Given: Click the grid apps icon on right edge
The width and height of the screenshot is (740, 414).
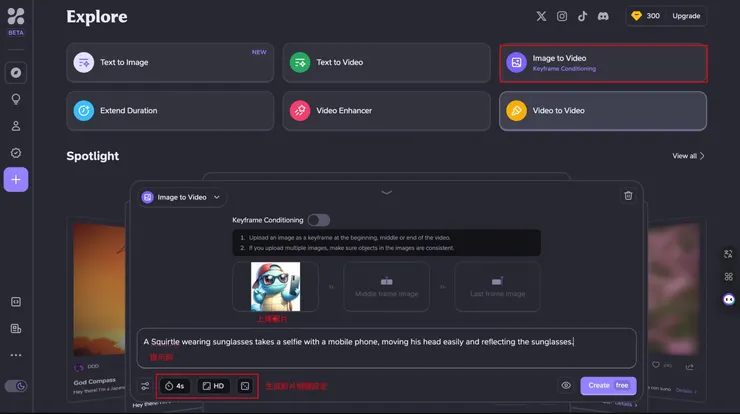Looking at the screenshot, I should 728,277.
